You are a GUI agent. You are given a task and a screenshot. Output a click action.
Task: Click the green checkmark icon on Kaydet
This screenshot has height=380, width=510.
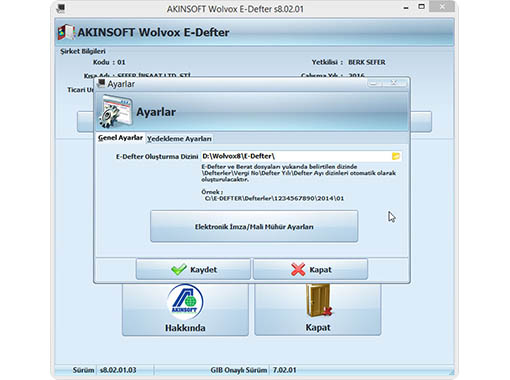pos(179,269)
